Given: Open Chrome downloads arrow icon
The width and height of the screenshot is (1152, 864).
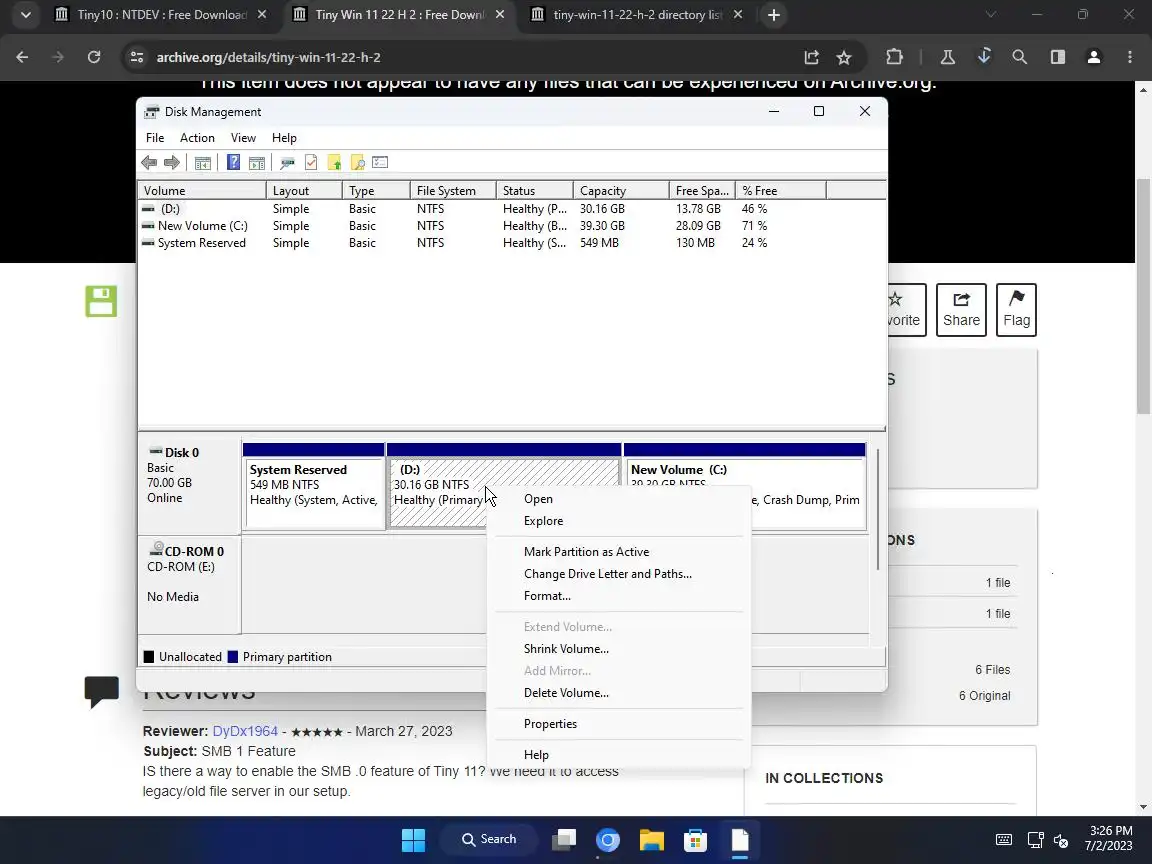Looking at the screenshot, I should click(984, 57).
